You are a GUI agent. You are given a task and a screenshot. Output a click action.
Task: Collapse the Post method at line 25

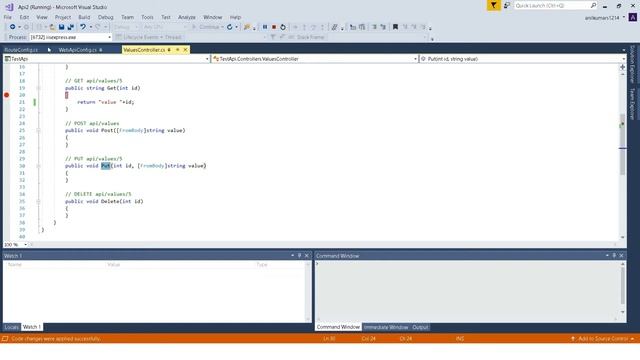38,131
